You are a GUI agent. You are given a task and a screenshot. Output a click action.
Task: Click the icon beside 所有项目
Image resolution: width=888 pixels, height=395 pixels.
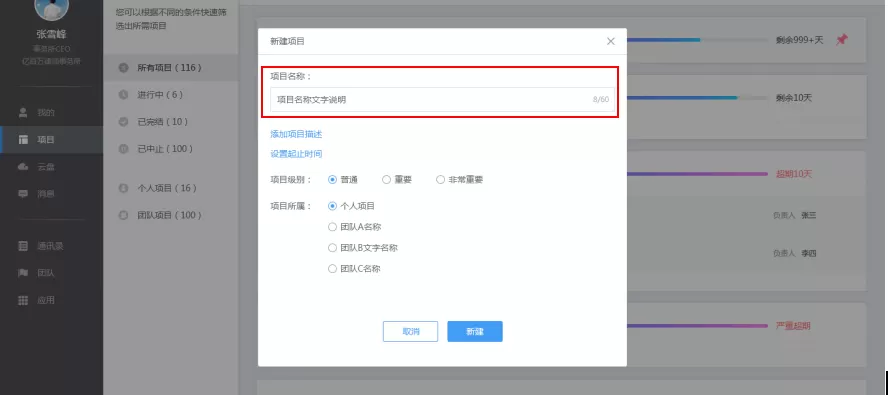click(123, 68)
